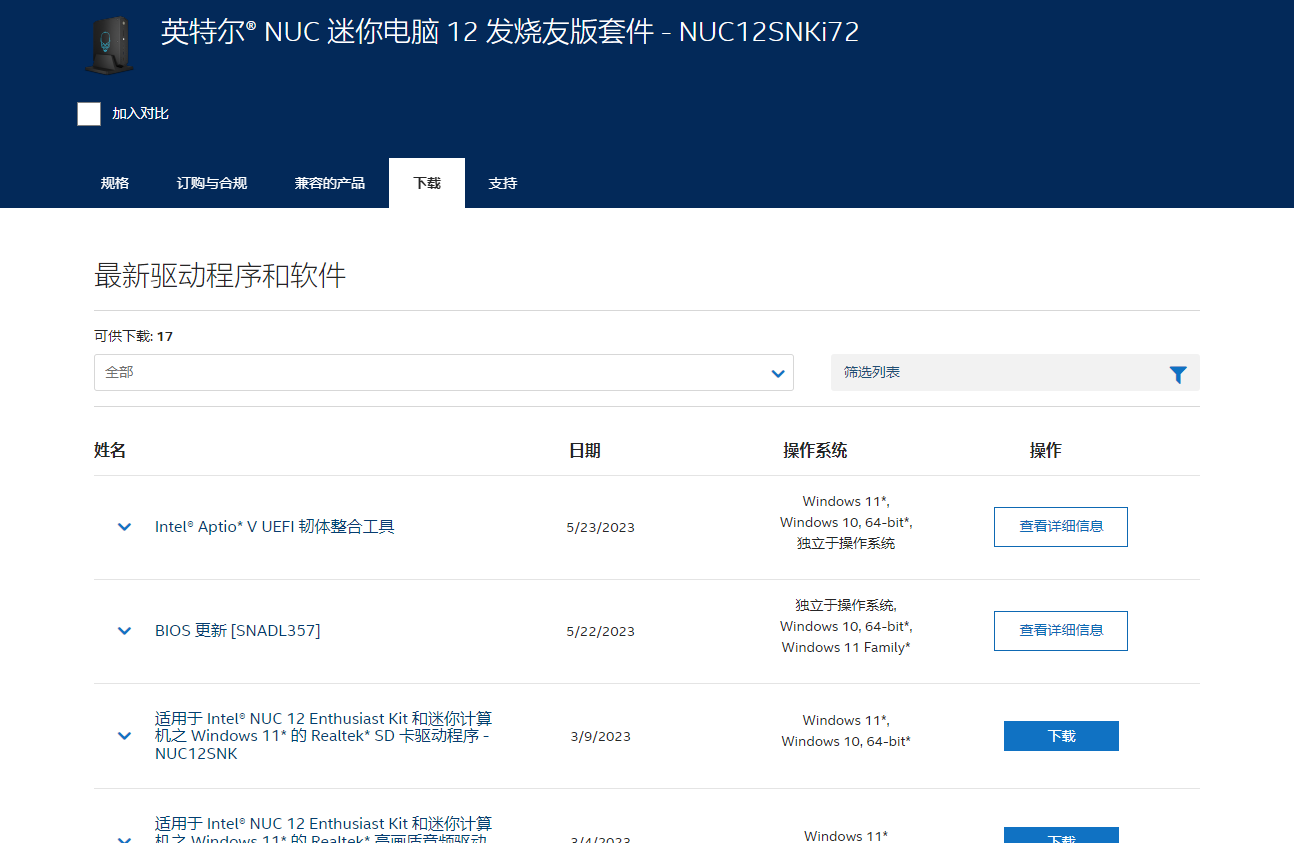Click the 姓名 column header

[x=110, y=451]
